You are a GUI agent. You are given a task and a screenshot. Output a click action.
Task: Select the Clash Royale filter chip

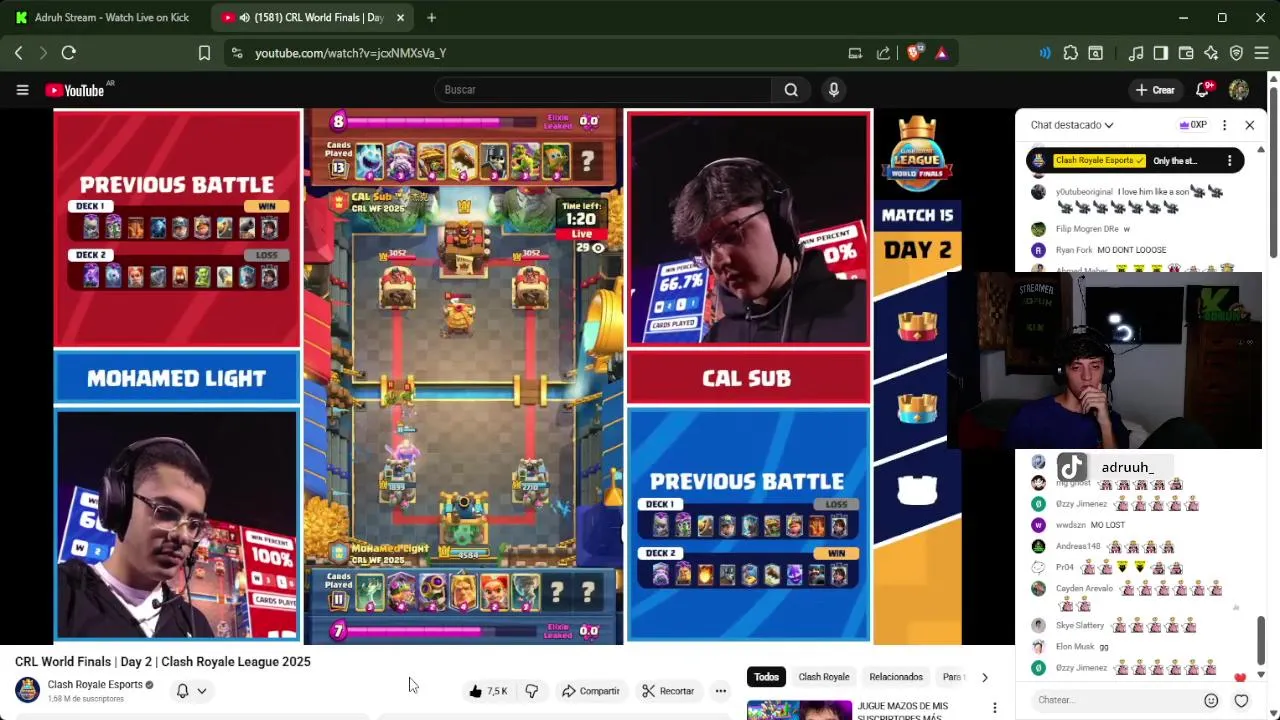[x=823, y=677]
